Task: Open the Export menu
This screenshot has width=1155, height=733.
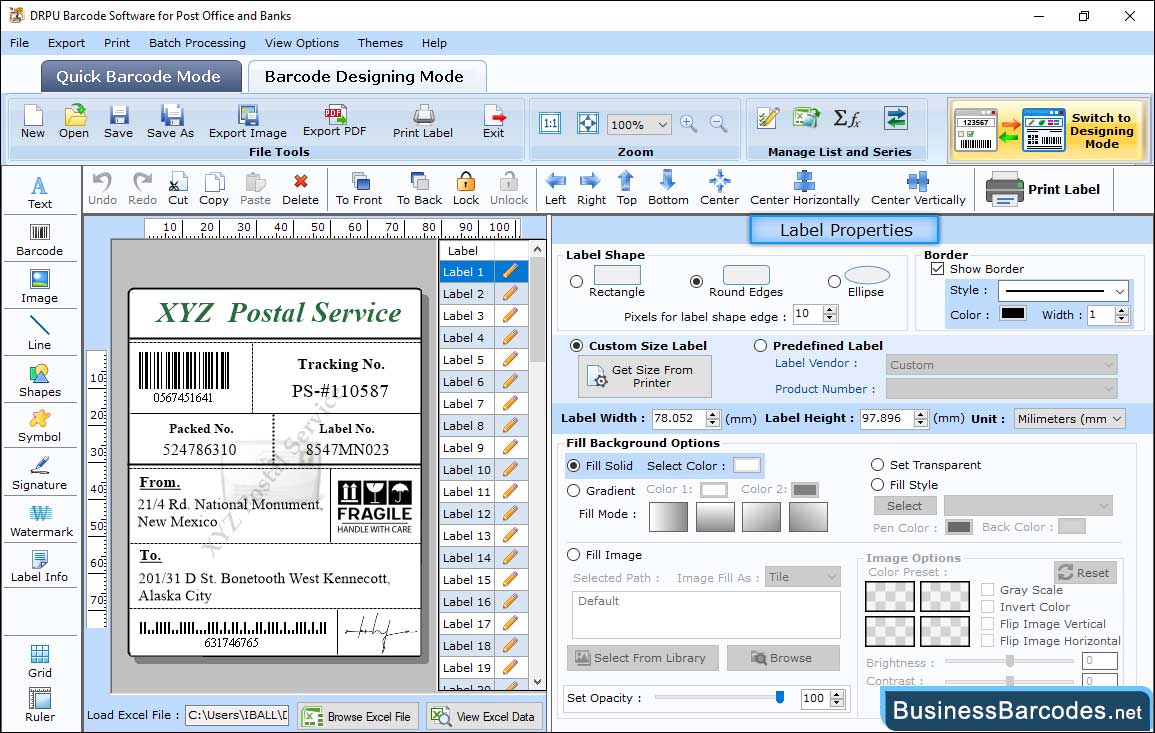Action: [66, 43]
